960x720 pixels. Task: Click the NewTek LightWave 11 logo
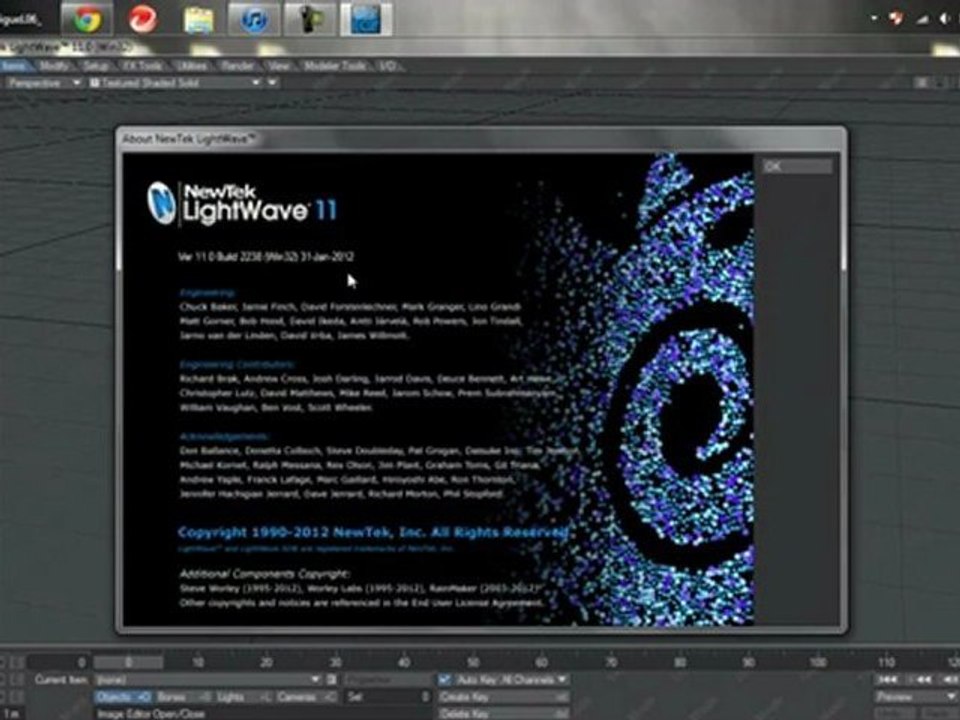coord(242,203)
